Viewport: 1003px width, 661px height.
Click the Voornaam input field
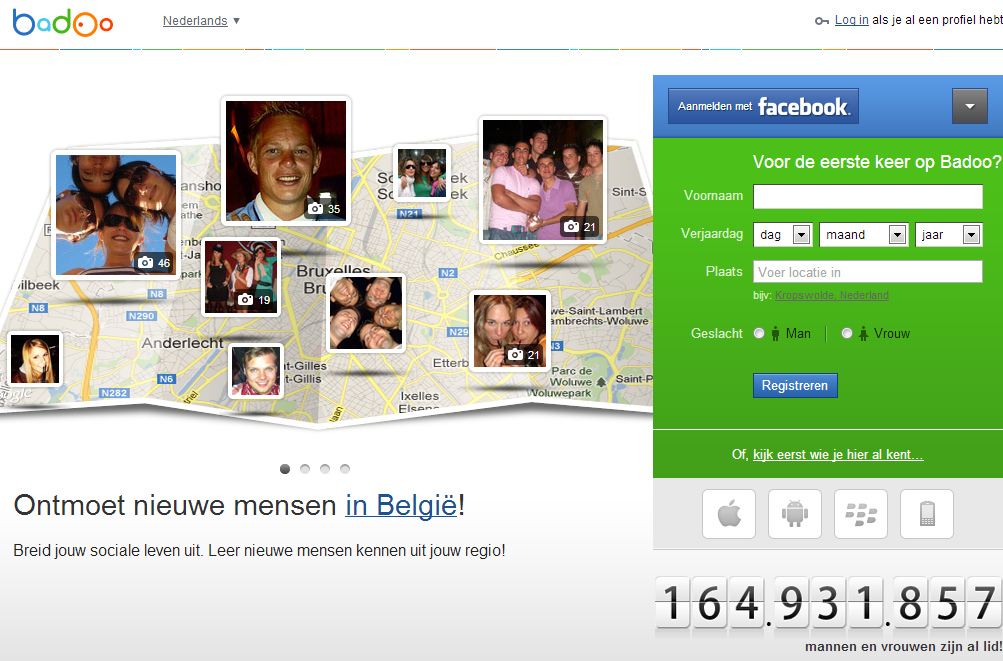(x=868, y=196)
